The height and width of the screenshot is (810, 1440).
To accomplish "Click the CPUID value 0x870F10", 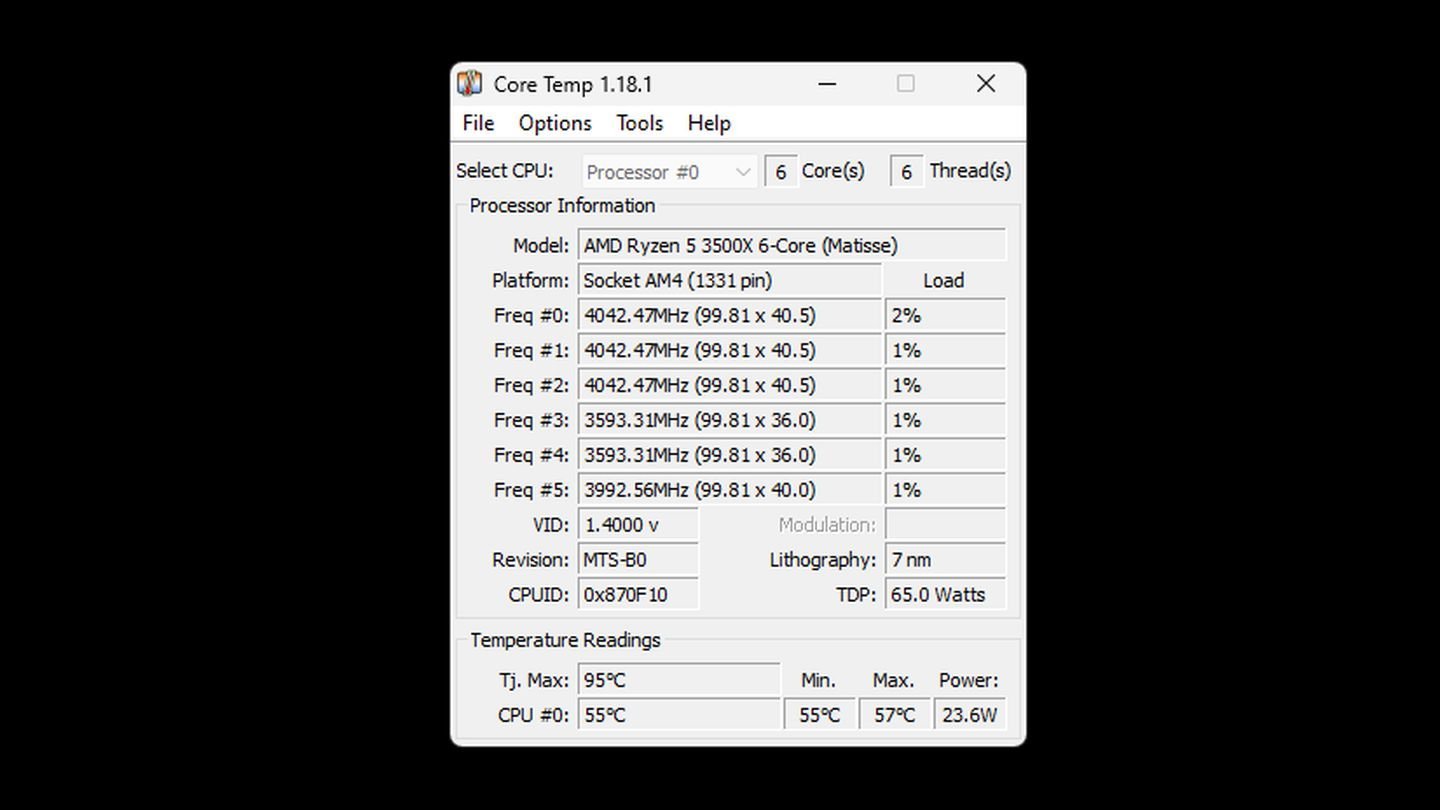I will click(638, 595).
